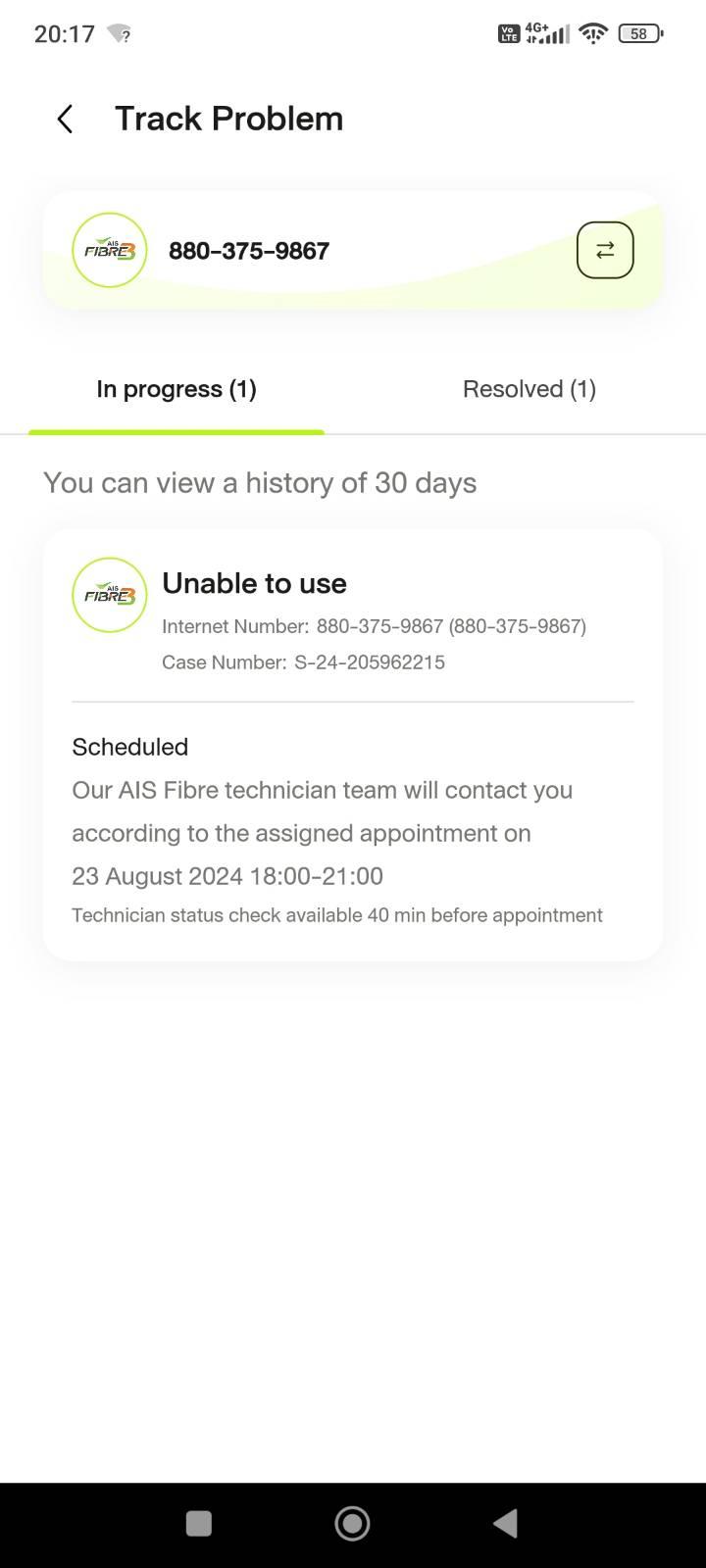Tap the AIS Fibre logo beside 880-375-9867
The width and height of the screenshot is (706, 1568).
(110, 250)
